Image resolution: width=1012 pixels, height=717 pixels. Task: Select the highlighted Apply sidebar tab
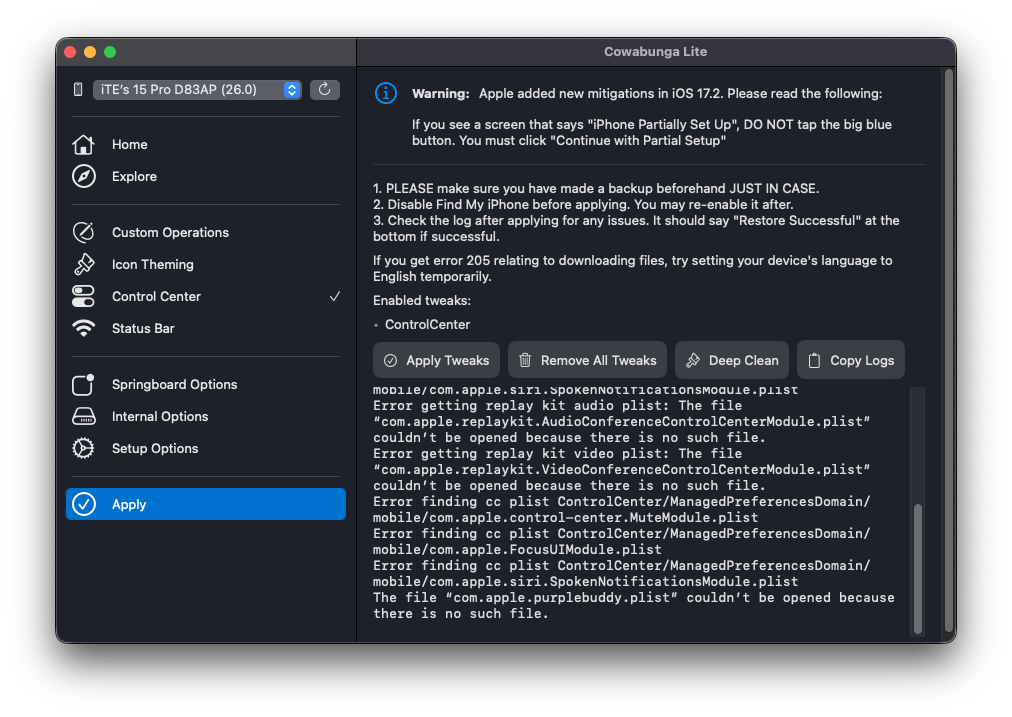pyautogui.click(x=206, y=504)
